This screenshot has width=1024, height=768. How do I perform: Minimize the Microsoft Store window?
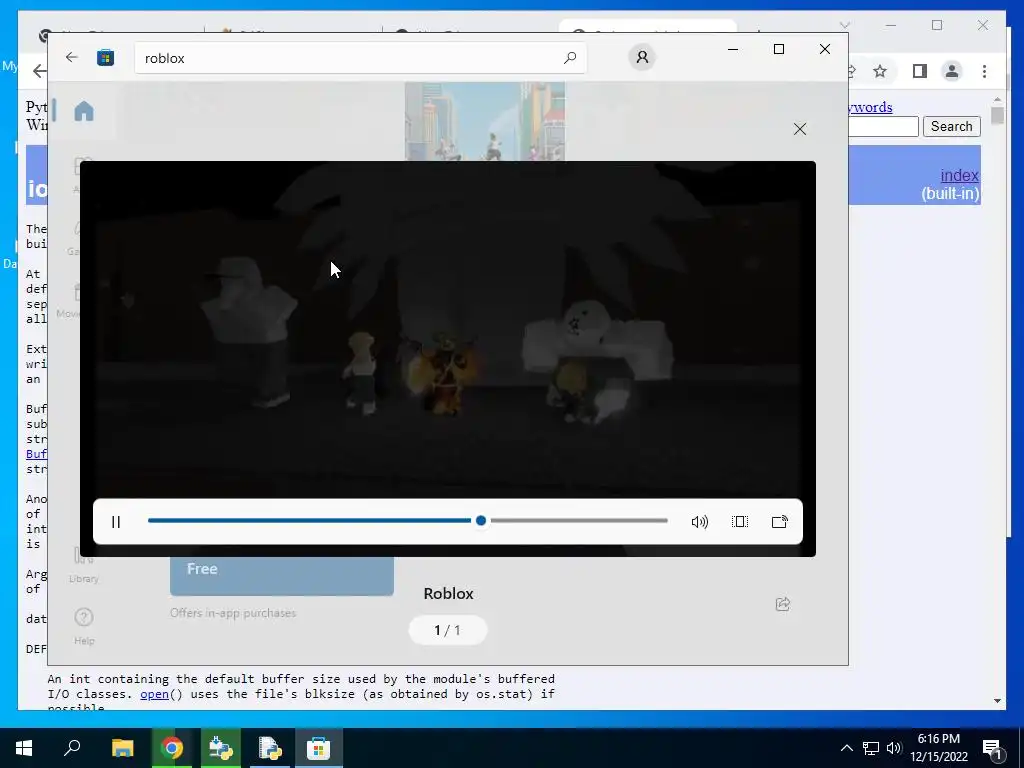(733, 49)
